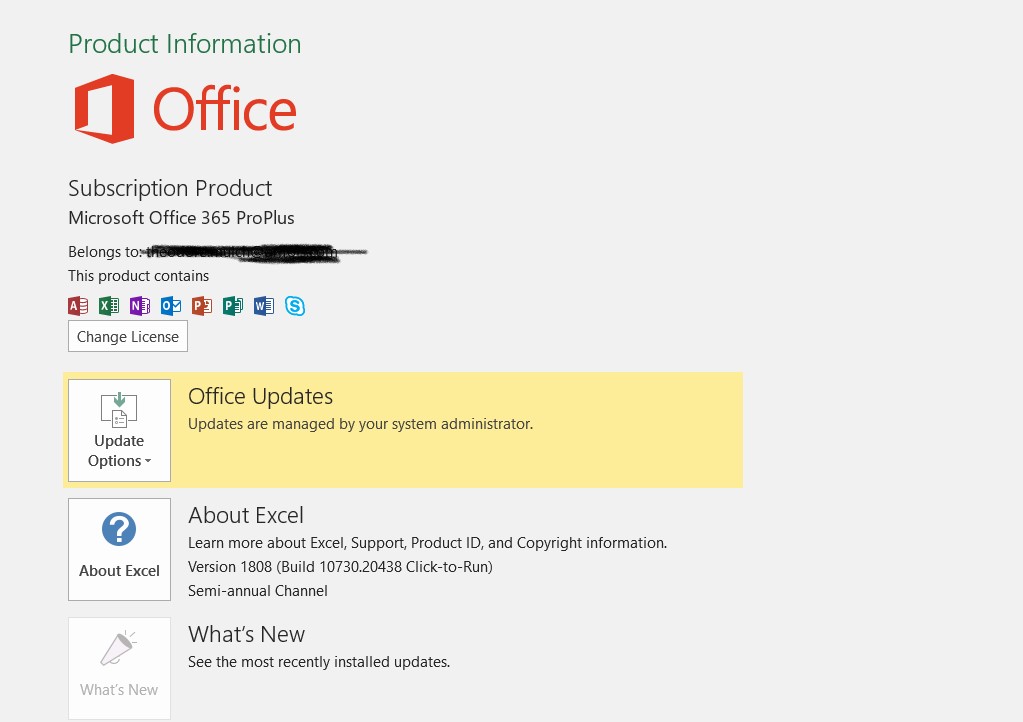
Task: Select the 'About Excel' section heading
Action: tap(246, 515)
